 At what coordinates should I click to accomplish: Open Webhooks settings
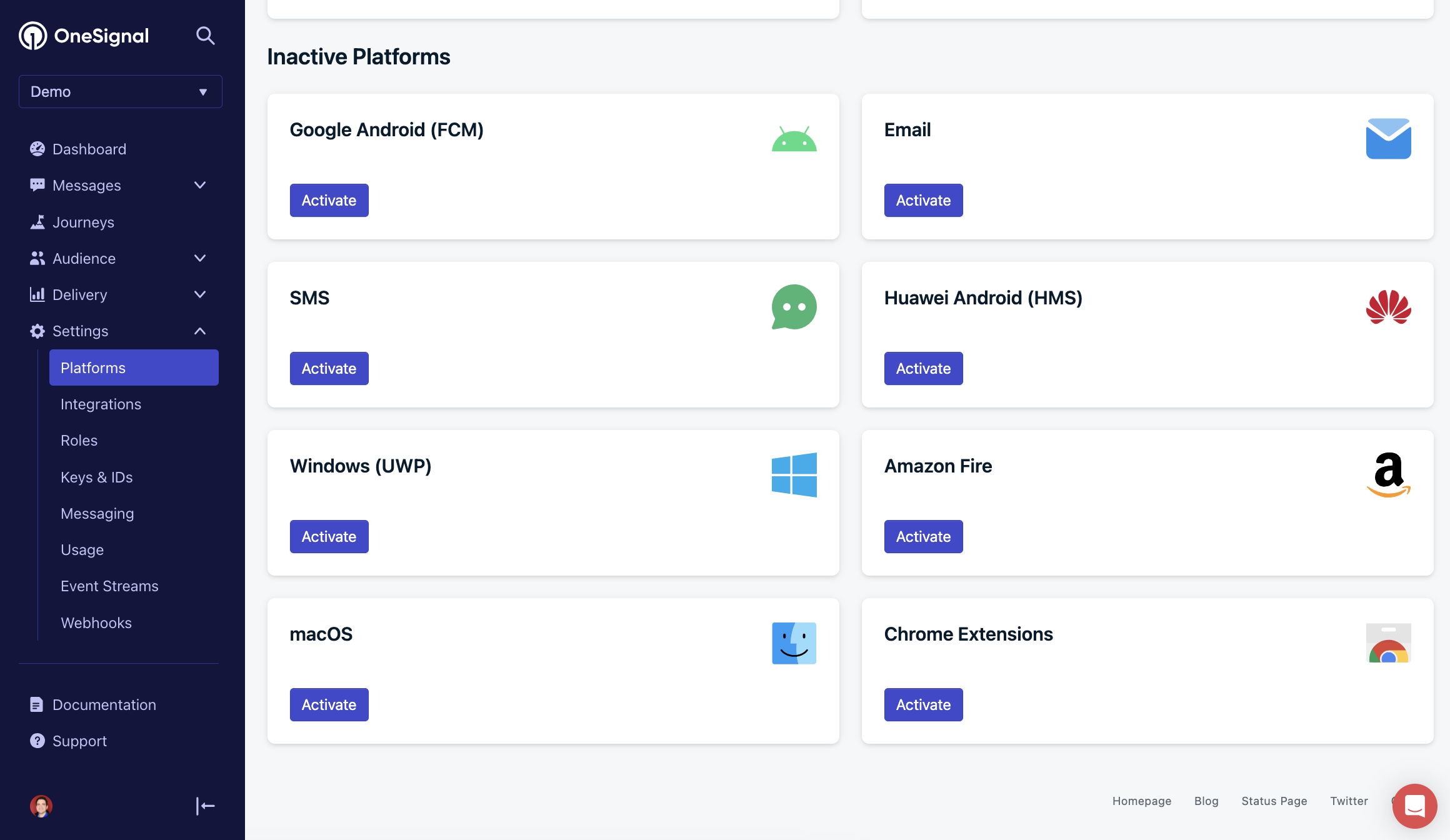coord(96,622)
